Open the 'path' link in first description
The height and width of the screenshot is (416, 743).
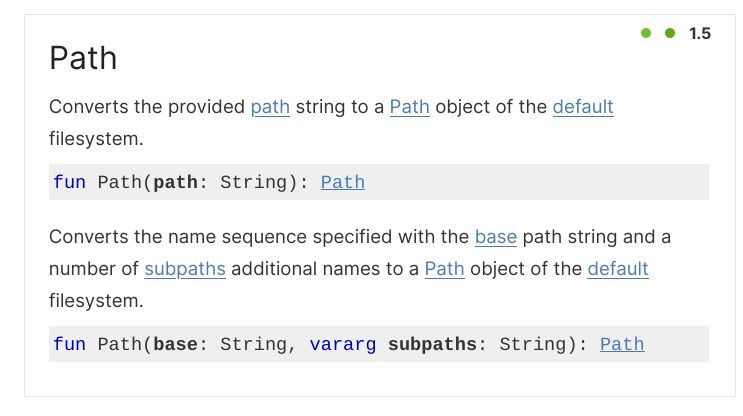pos(270,106)
